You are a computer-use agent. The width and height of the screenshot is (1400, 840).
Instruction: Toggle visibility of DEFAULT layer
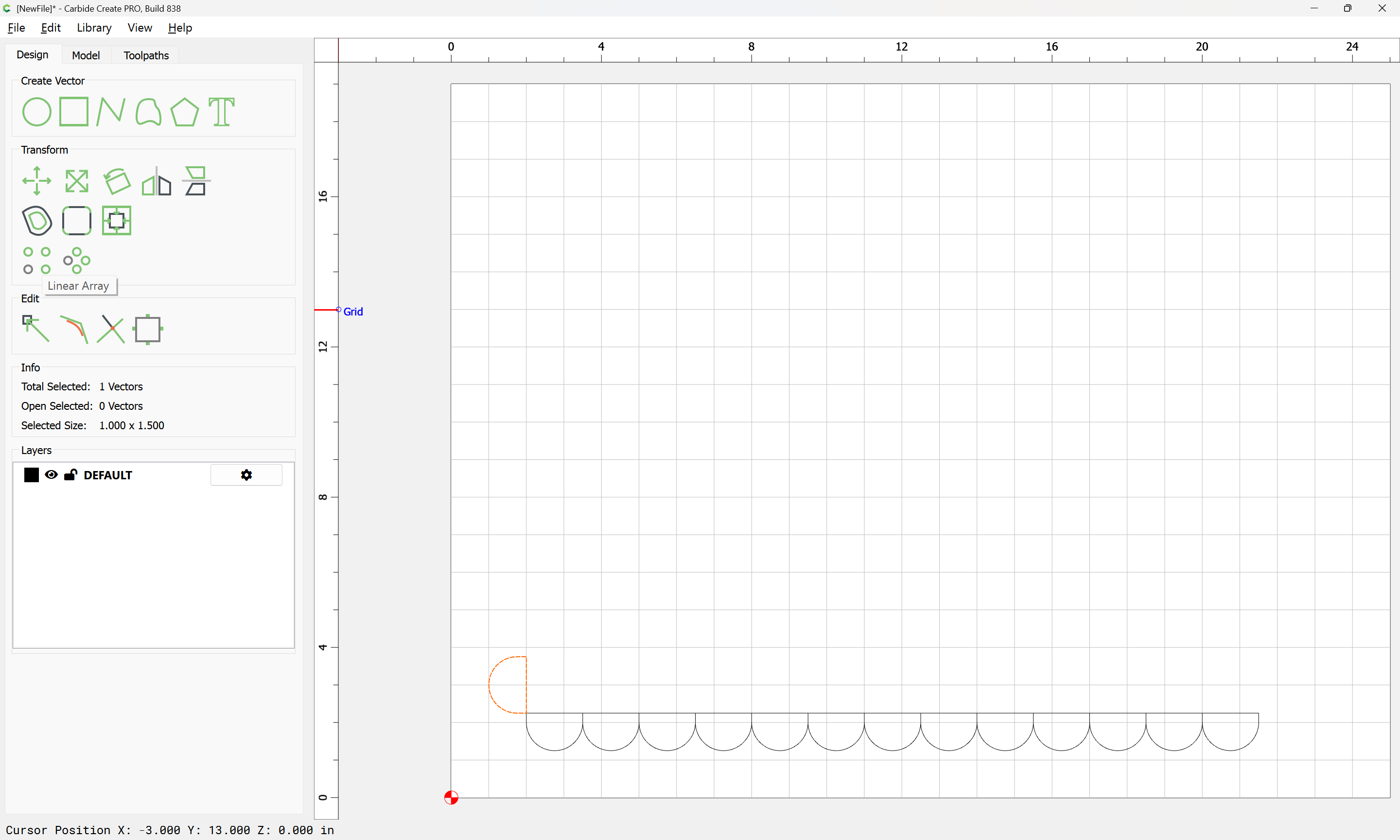pyautogui.click(x=51, y=475)
